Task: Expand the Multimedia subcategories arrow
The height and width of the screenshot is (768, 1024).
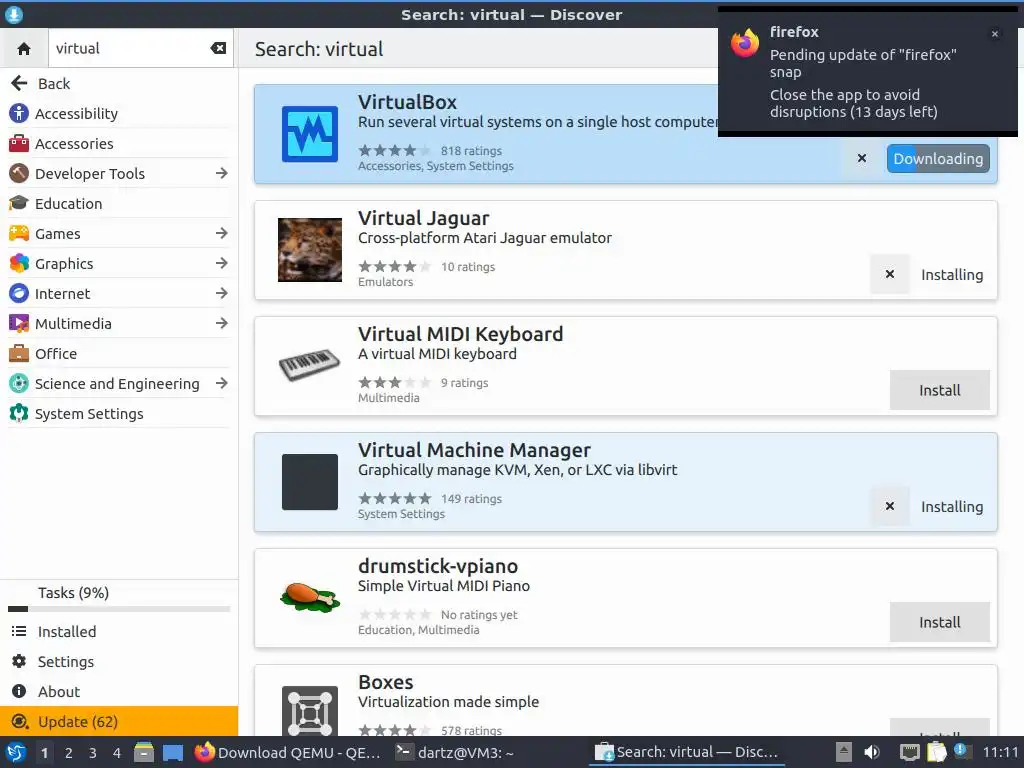Action: pos(221,323)
